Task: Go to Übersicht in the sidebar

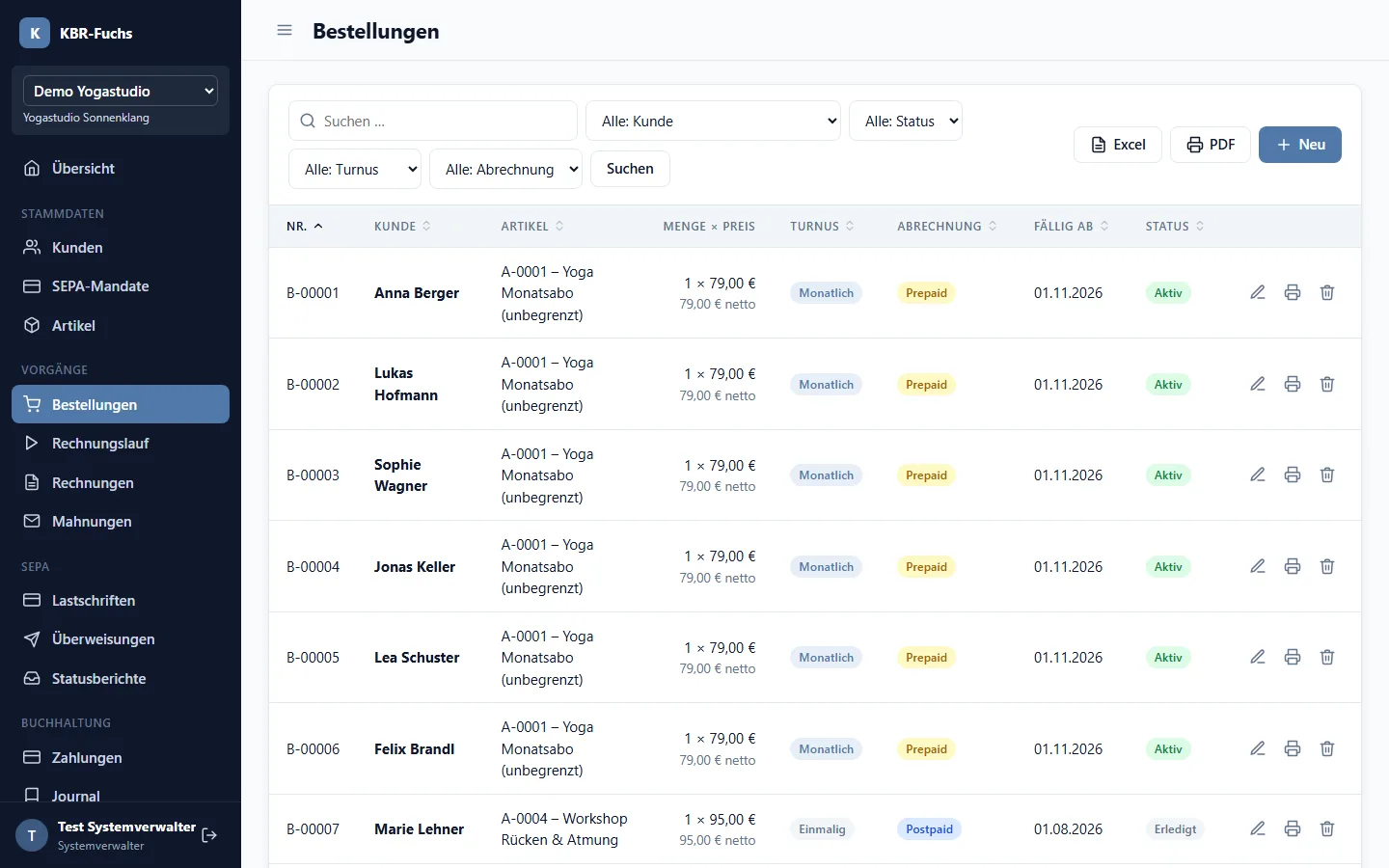Action: tap(121, 169)
